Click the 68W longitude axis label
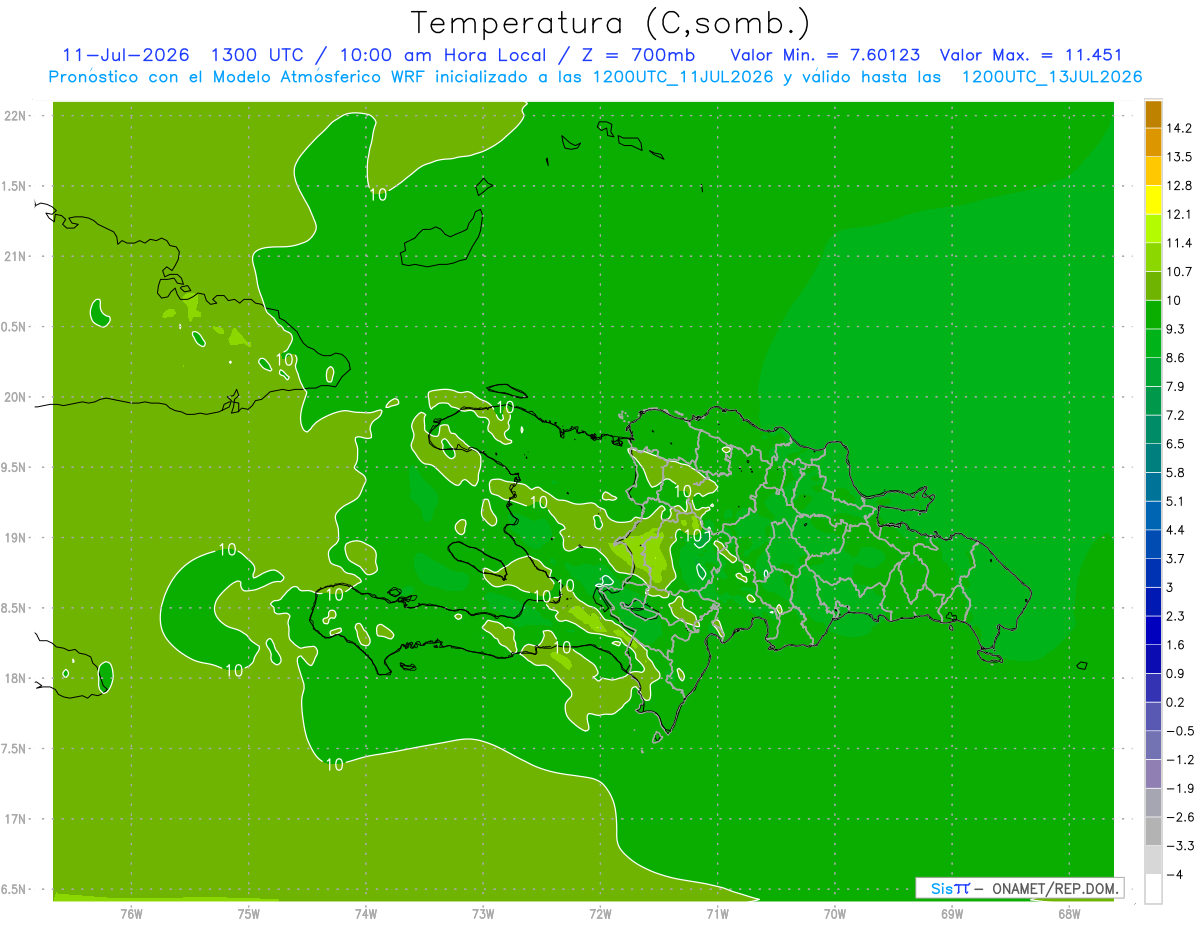Viewport: 1200px width, 927px height. click(1069, 913)
